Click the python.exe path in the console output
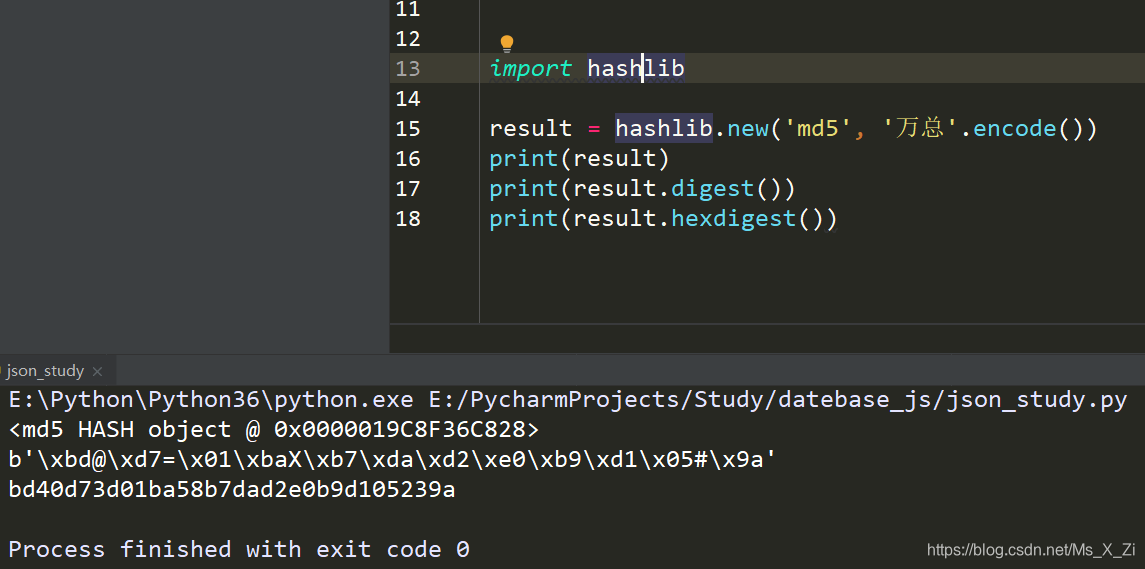The width and height of the screenshot is (1145, 569). tap(211, 400)
